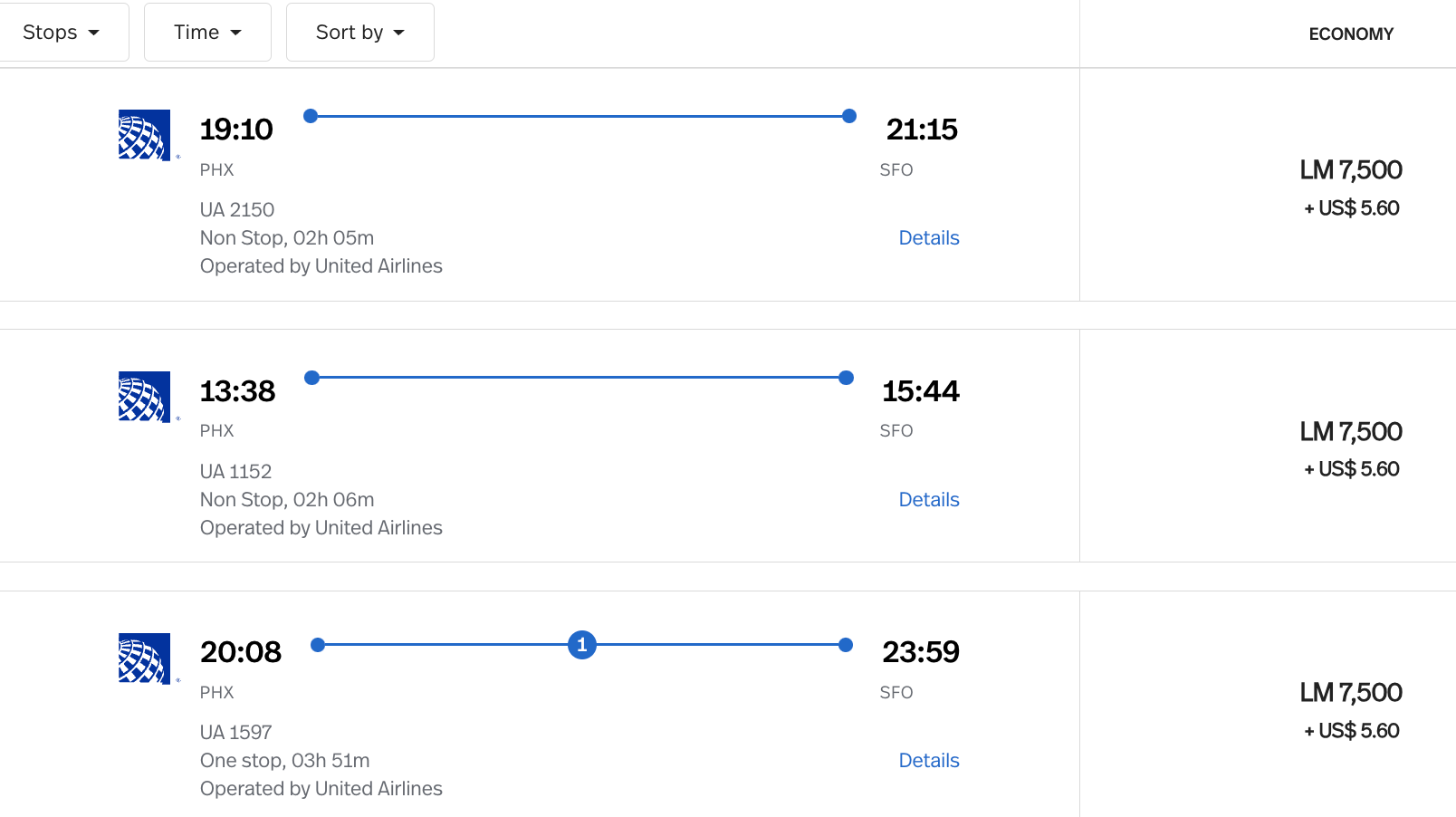
Task: Click the United Airlines logo on UA 1597 flight
Action: tap(143, 658)
